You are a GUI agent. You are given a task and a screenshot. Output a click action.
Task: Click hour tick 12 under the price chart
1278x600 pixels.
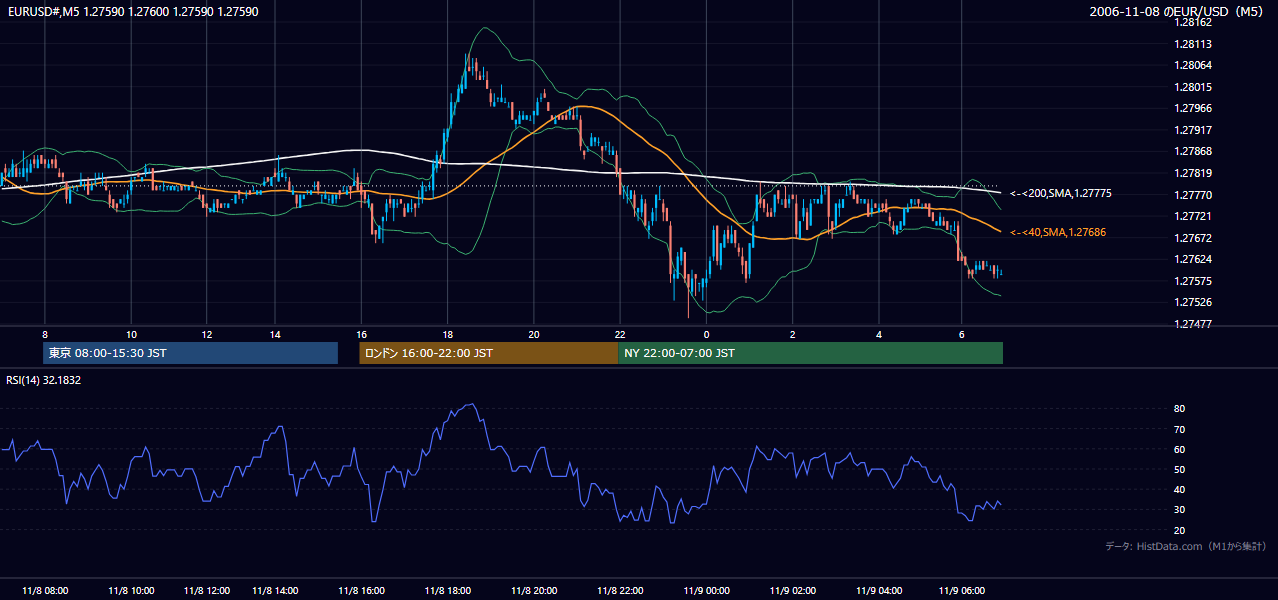coord(206,334)
